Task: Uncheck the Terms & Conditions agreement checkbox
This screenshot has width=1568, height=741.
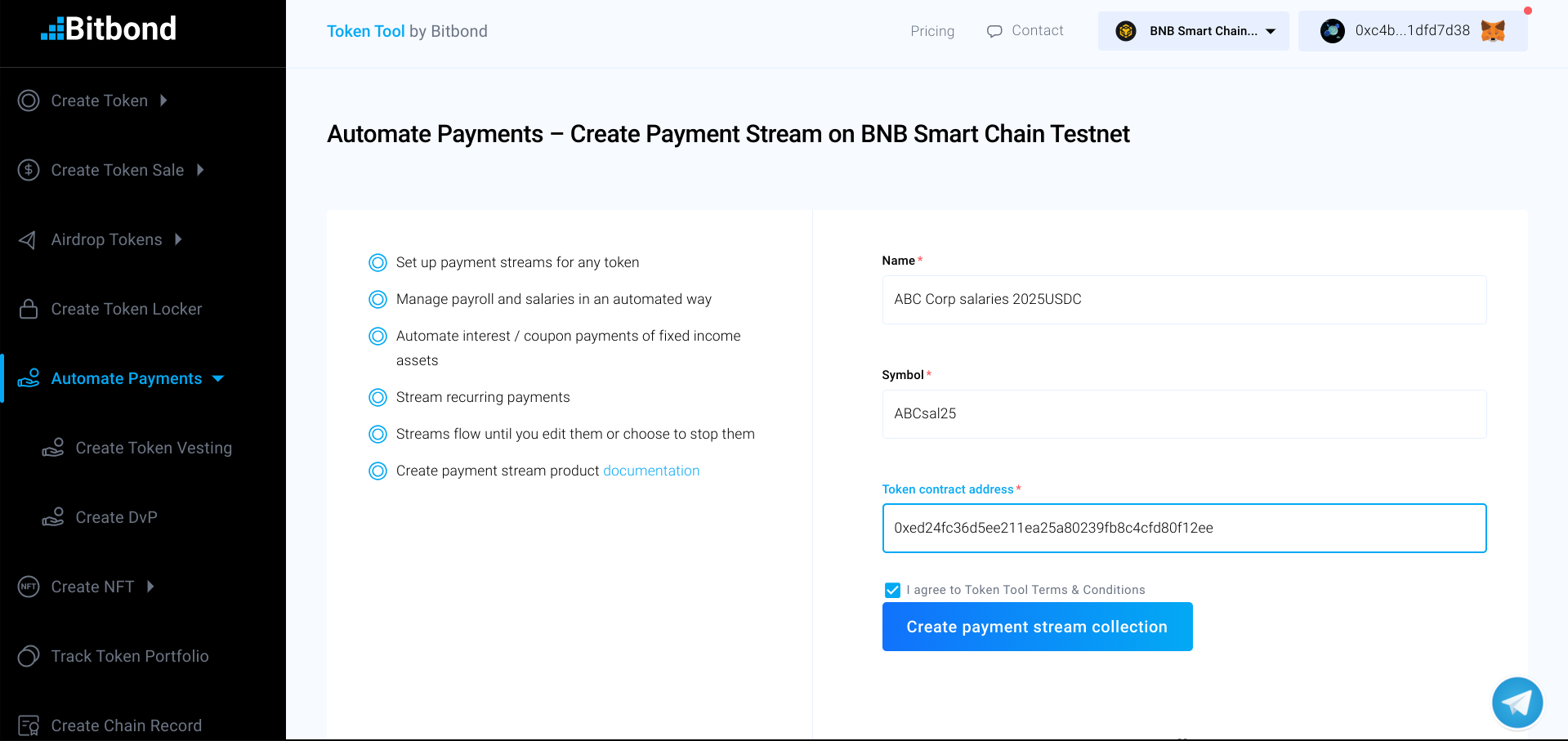Action: 892,590
